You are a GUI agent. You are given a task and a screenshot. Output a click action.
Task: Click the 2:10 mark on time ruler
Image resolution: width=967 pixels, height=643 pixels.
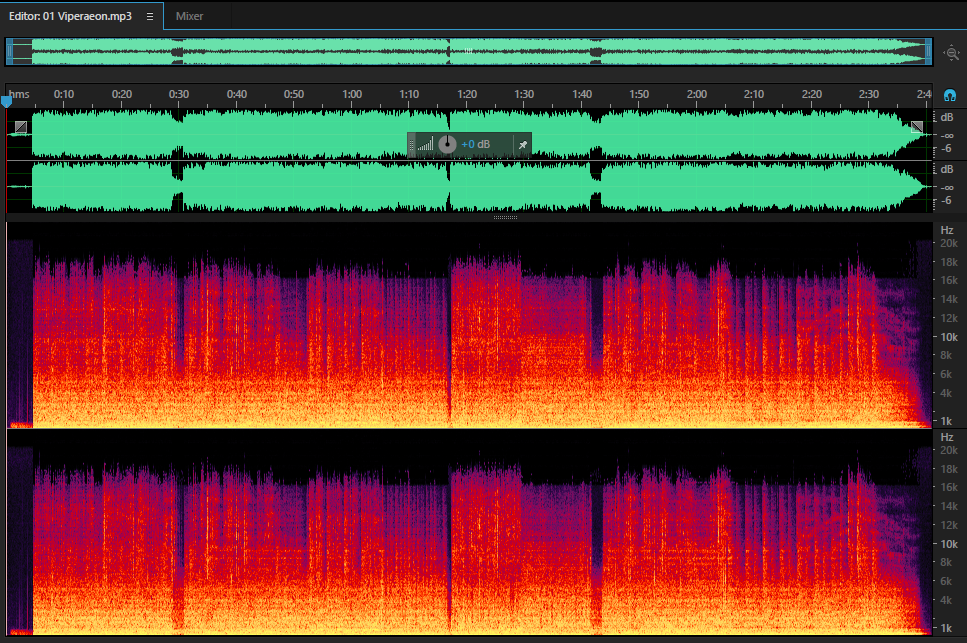754,94
